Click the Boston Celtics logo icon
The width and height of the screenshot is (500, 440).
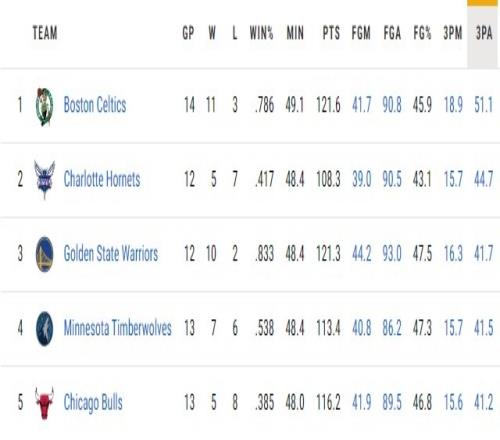[44, 107]
